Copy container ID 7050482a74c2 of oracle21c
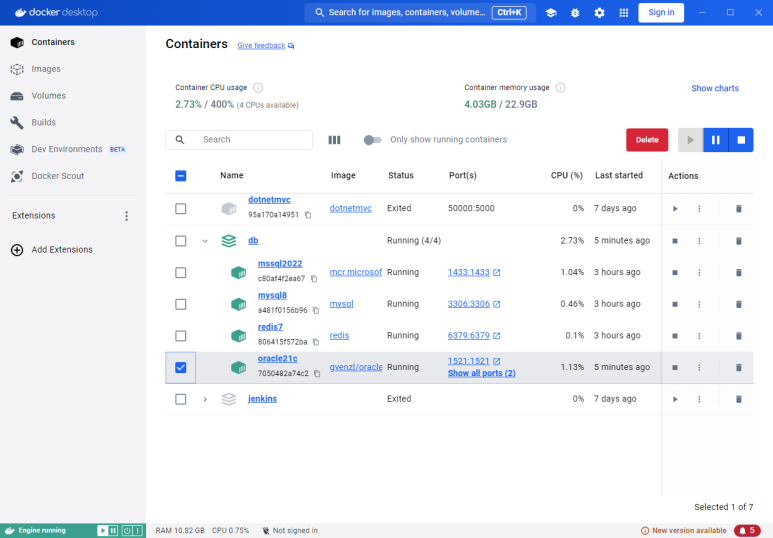Image resolution: width=773 pixels, height=538 pixels. (317, 373)
